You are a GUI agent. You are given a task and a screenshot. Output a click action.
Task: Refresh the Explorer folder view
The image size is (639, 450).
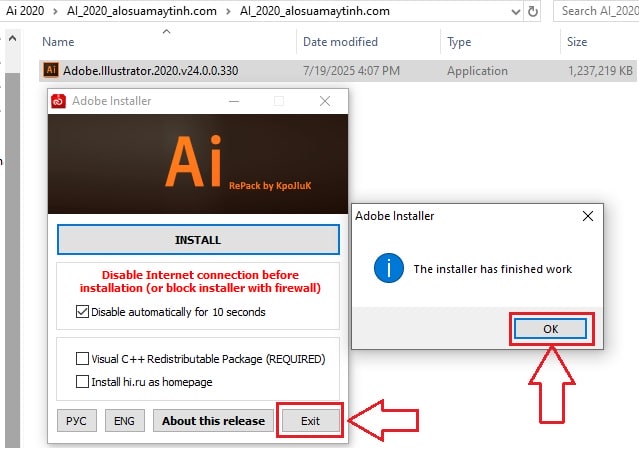coord(533,11)
